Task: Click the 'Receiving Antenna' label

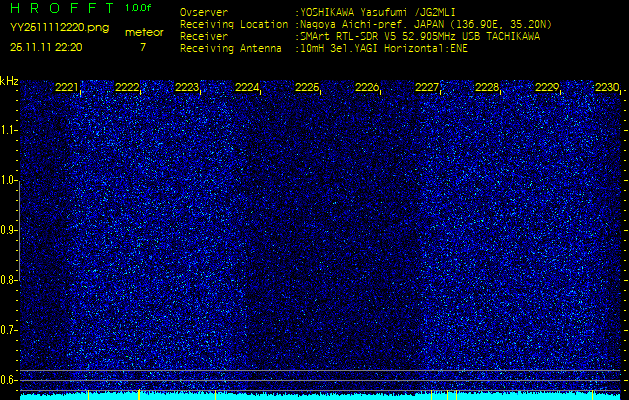Action: point(231,49)
